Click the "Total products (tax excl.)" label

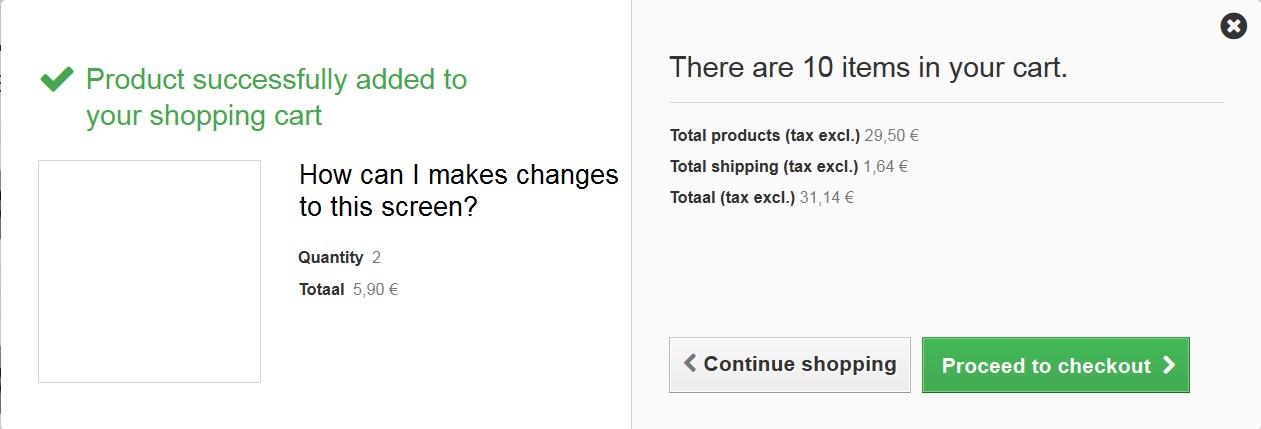[764, 135]
